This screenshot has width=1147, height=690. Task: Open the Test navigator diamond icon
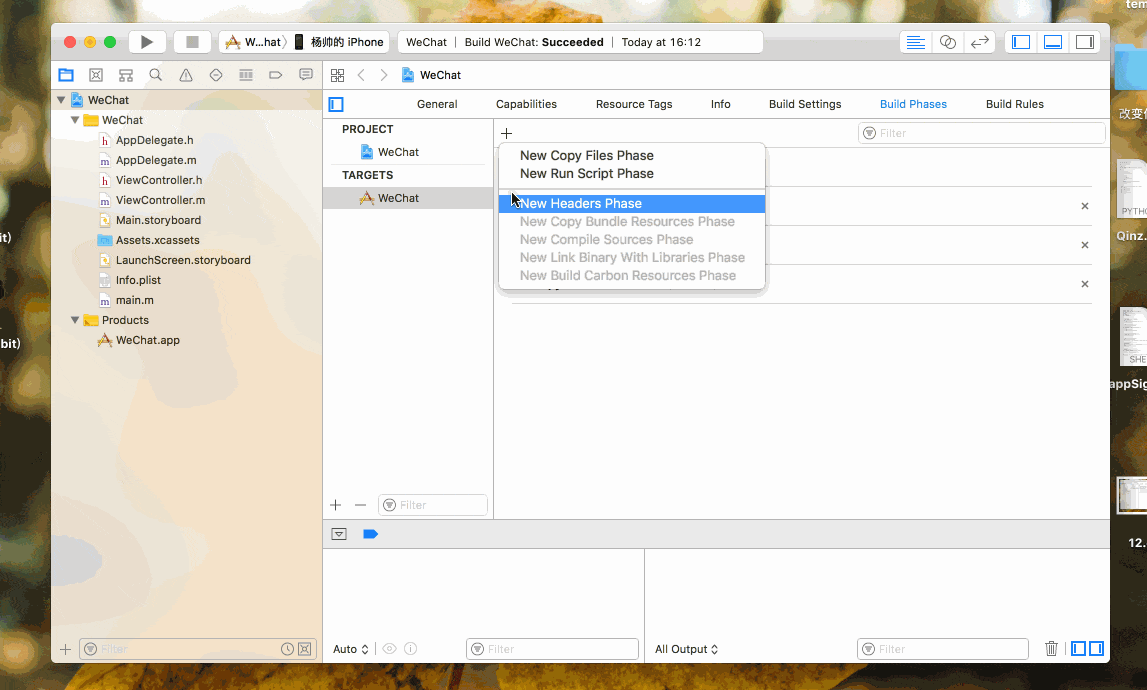tap(216, 75)
